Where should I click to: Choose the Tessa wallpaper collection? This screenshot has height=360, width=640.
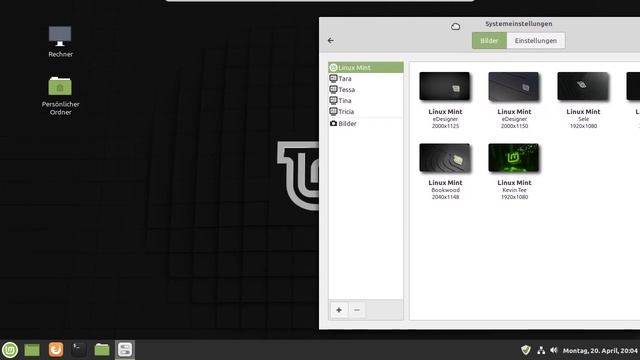(x=366, y=89)
